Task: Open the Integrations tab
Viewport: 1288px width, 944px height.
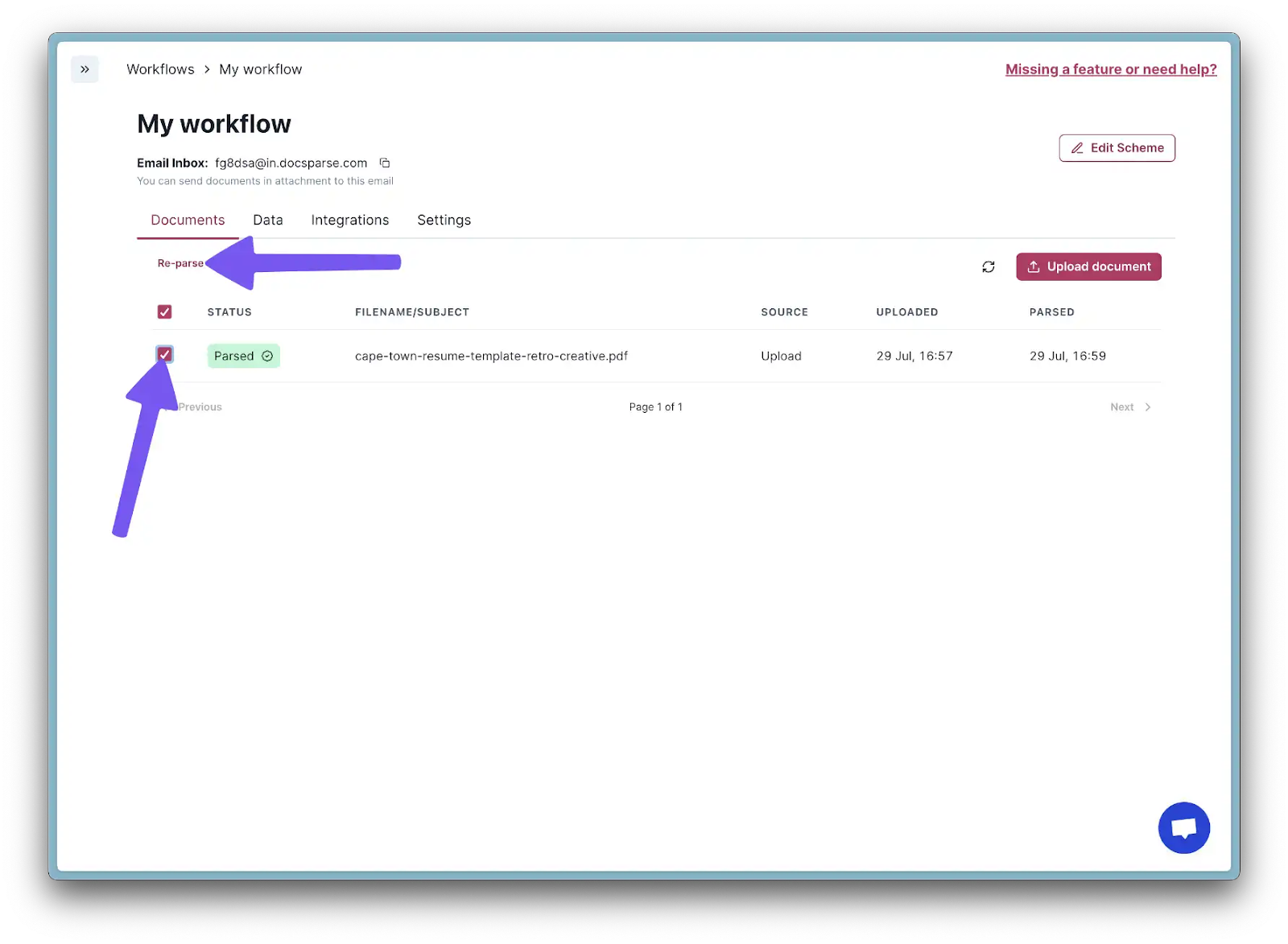Action: (350, 220)
